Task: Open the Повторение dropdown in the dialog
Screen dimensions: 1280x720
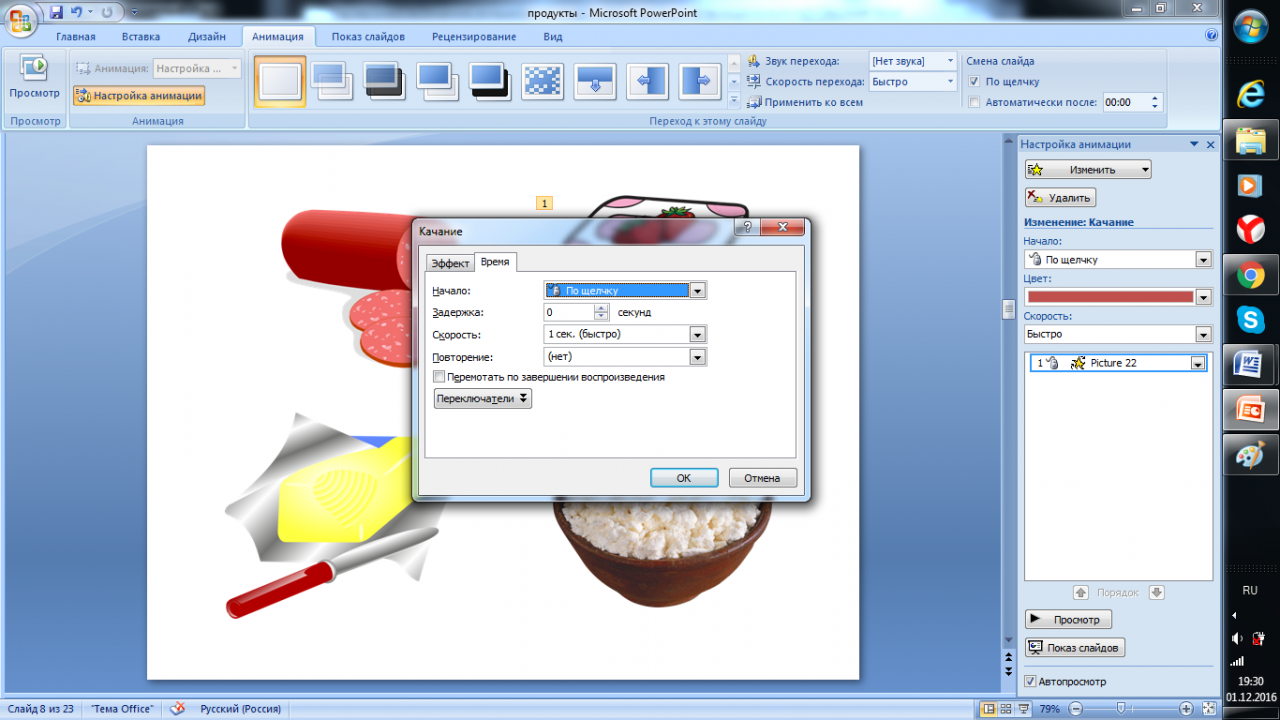Action: click(698, 357)
